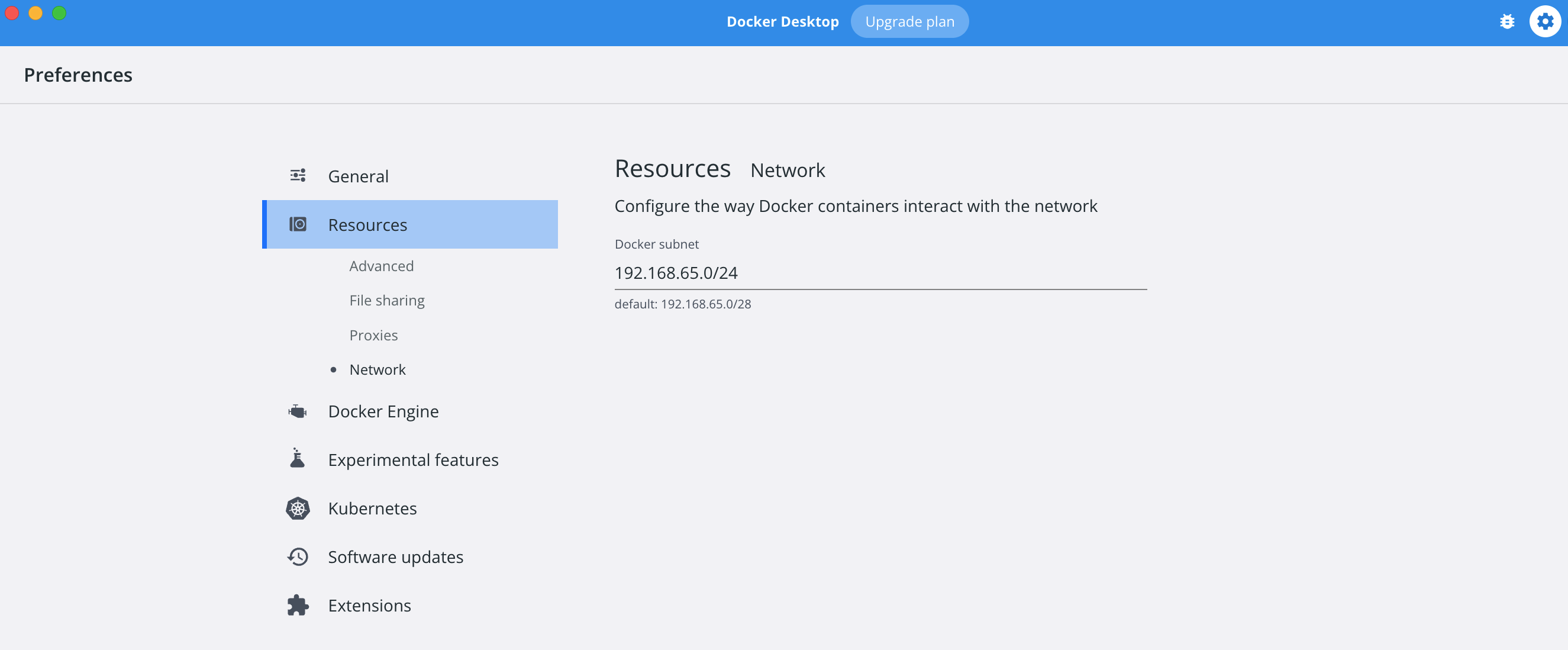Viewport: 1568px width, 650px height.
Task: Click the Resources disk icon
Action: pos(298,224)
